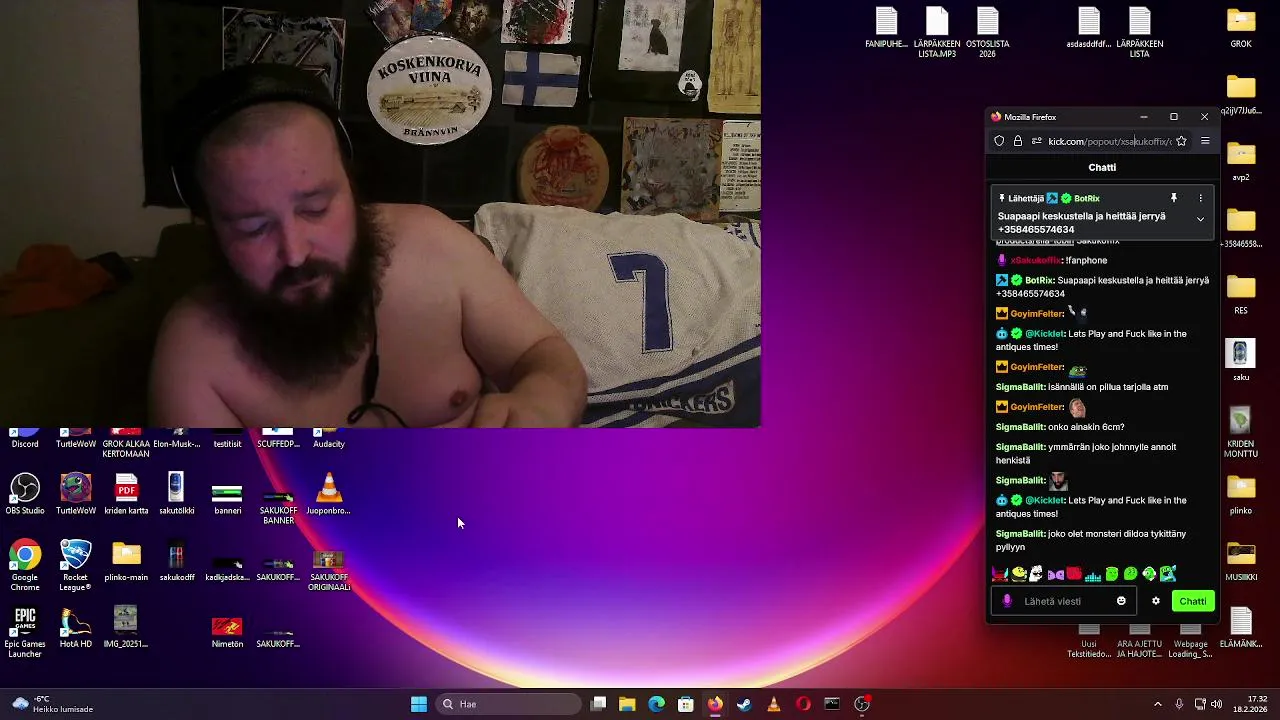Open Google Chrome desktop shortcut
This screenshot has width=1280, height=720.
tap(25, 565)
